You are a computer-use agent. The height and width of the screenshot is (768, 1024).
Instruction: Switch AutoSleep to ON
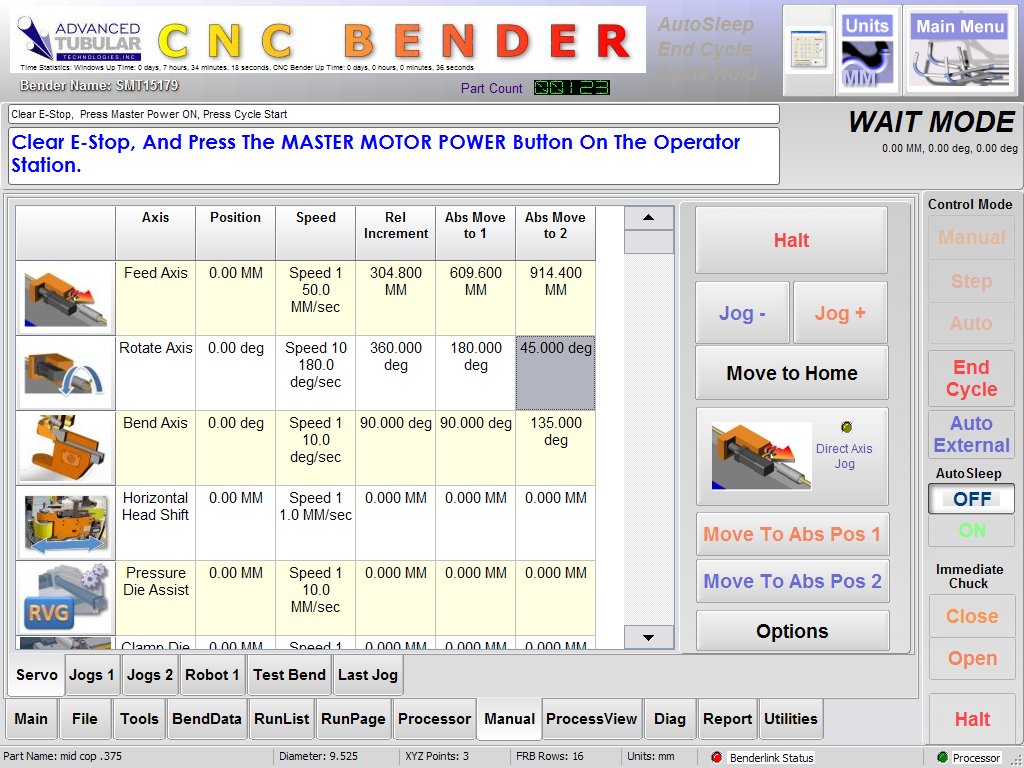[x=972, y=531]
